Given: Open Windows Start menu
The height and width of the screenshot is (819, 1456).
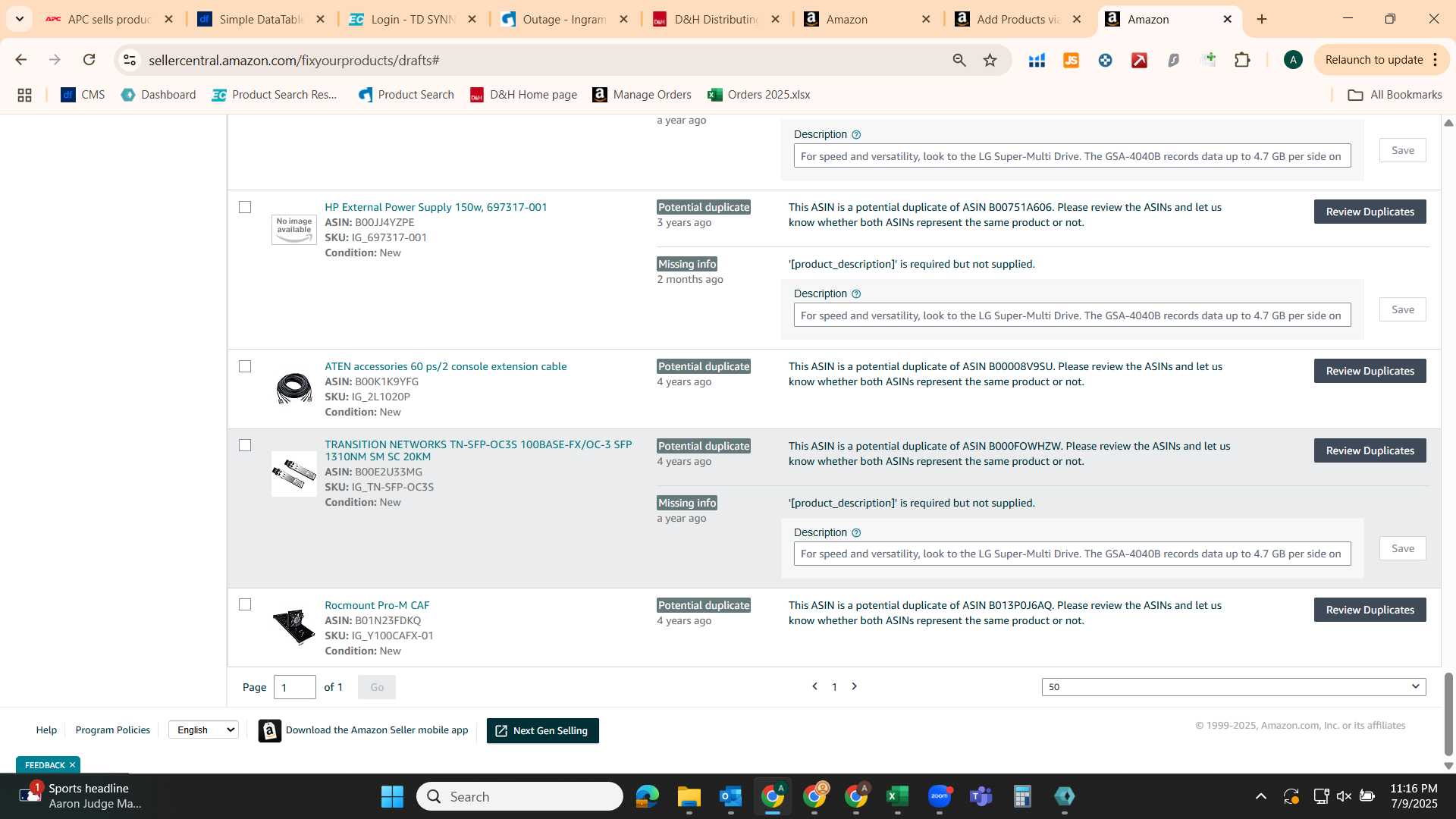Looking at the screenshot, I should (392, 796).
